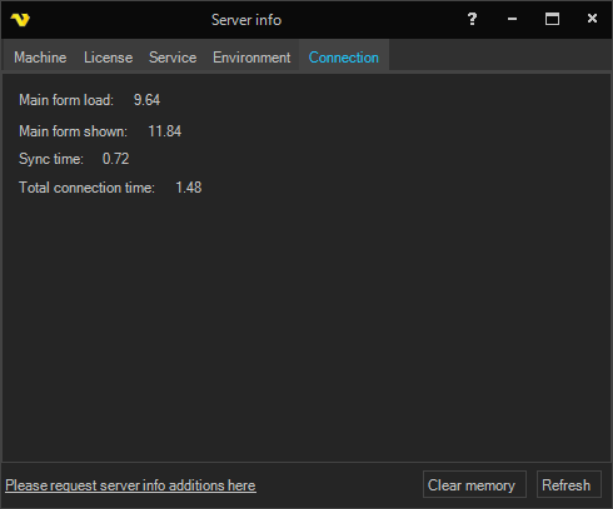Close the Server info dialog
The image size is (613, 509).
pos(592,19)
